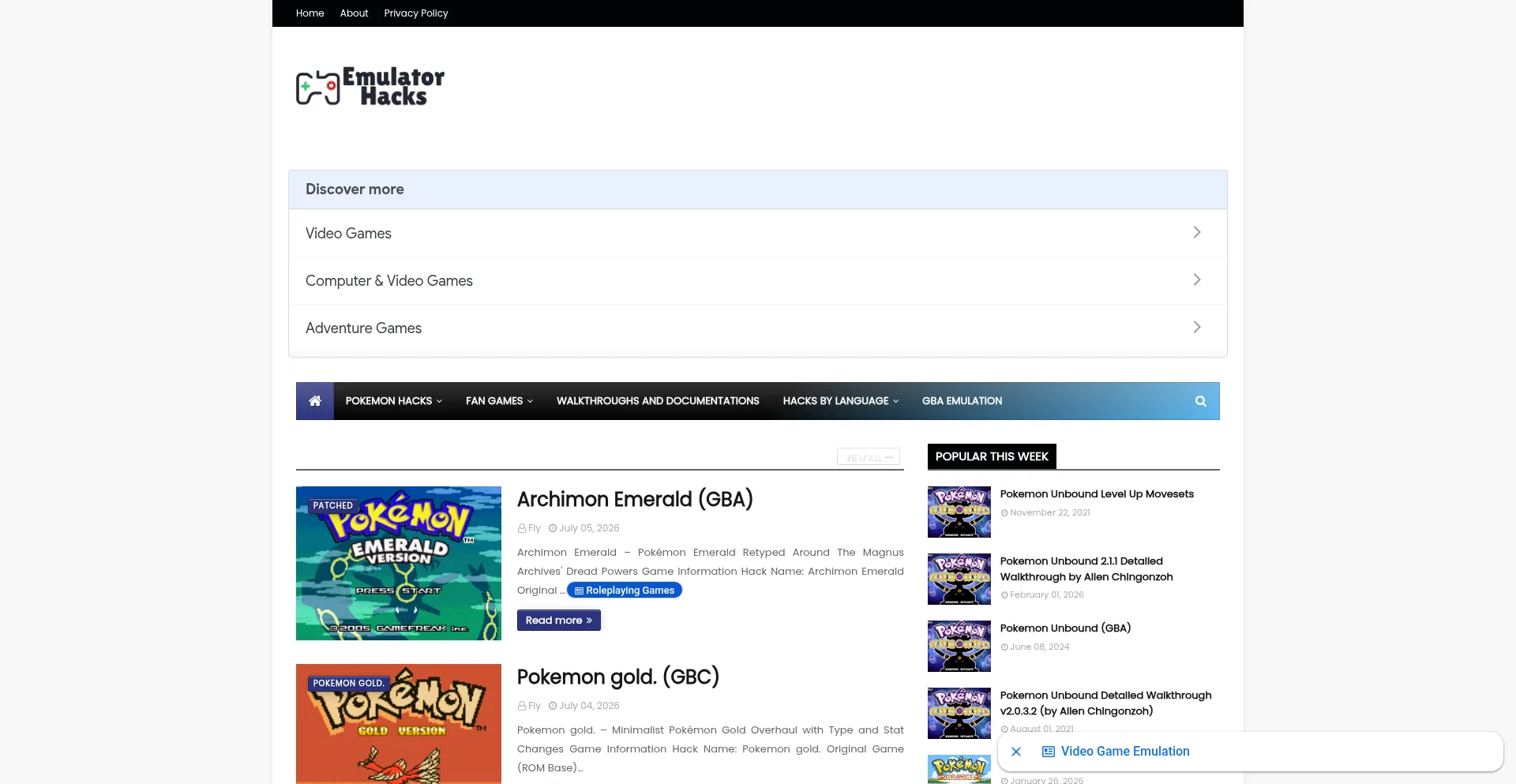The height and width of the screenshot is (784, 1516).
Task: Open Pokemon Unbound Walkthrough v2.0.3.2 post
Action: click(x=1105, y=703)
